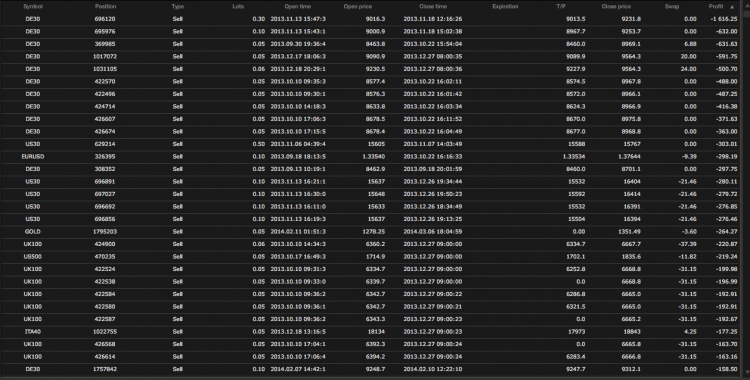Click T/P value 9013.5
Image resolution: width=750 pixels, height=380 pixels.
[575, 19]
